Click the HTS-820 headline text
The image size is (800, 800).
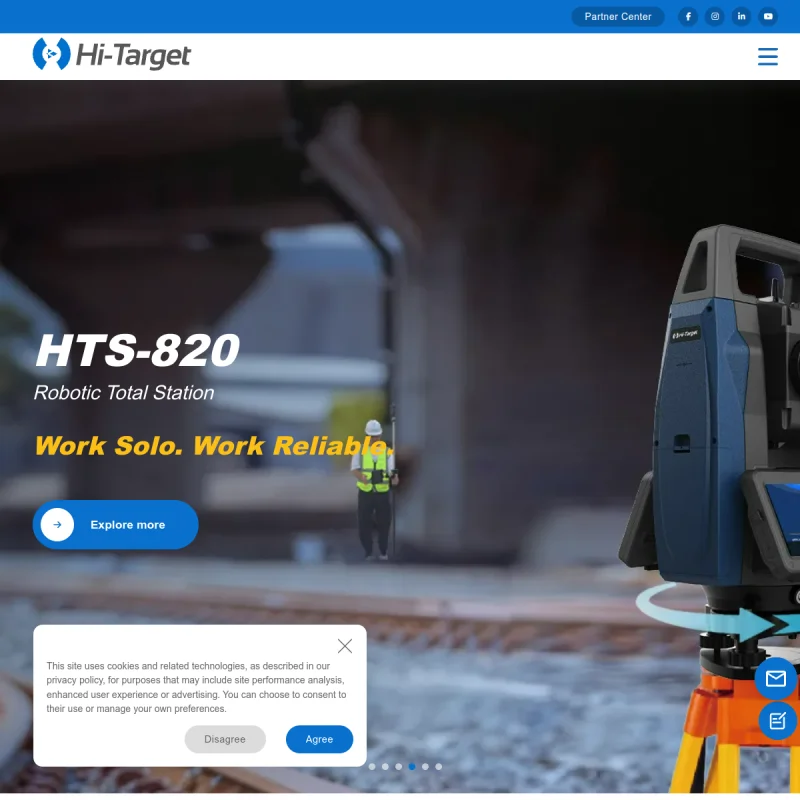tap(137, 350)
